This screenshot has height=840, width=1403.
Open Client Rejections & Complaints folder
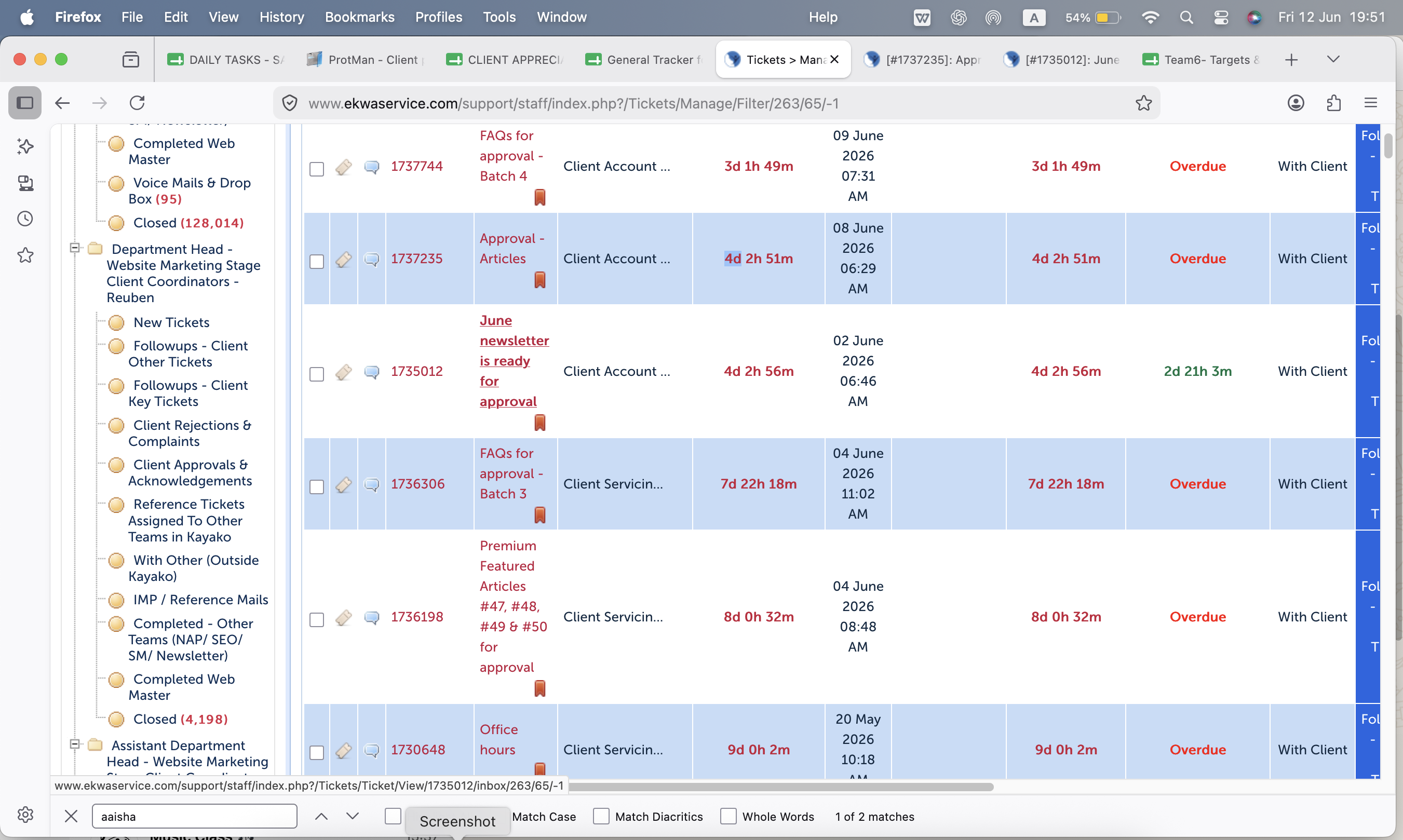190,433
